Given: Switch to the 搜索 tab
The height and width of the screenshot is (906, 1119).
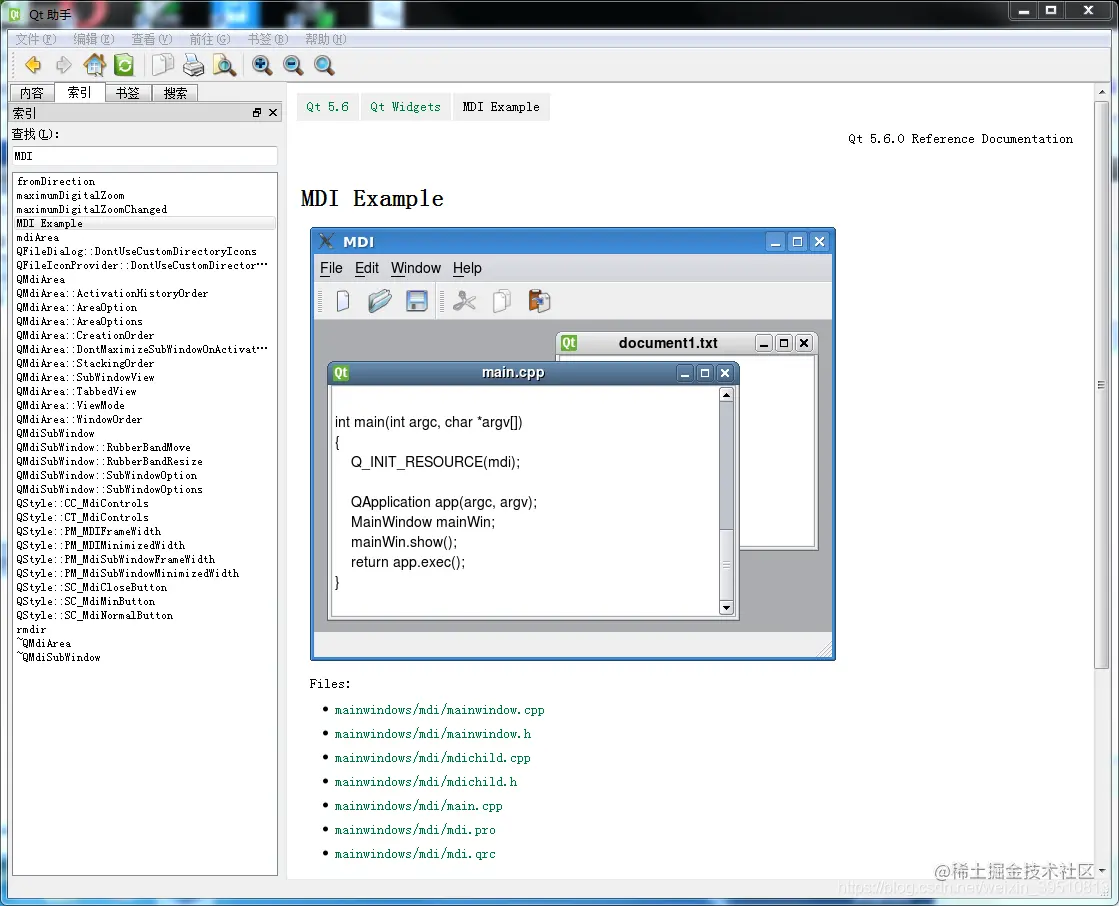Looking at the screenshot, I should [175, 93].
